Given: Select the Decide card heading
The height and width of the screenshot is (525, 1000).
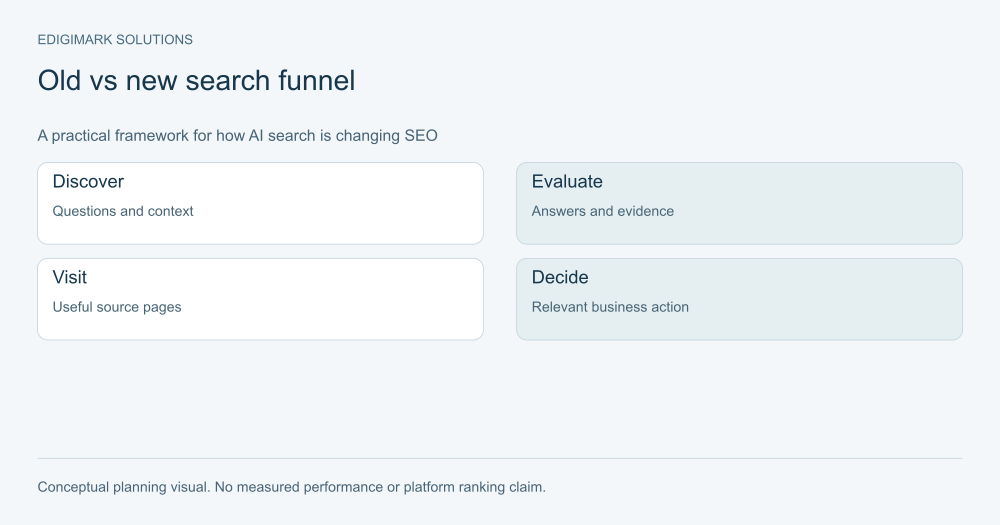Looking at the screenshot, I should pyautogui.click(x=560, y=277).
